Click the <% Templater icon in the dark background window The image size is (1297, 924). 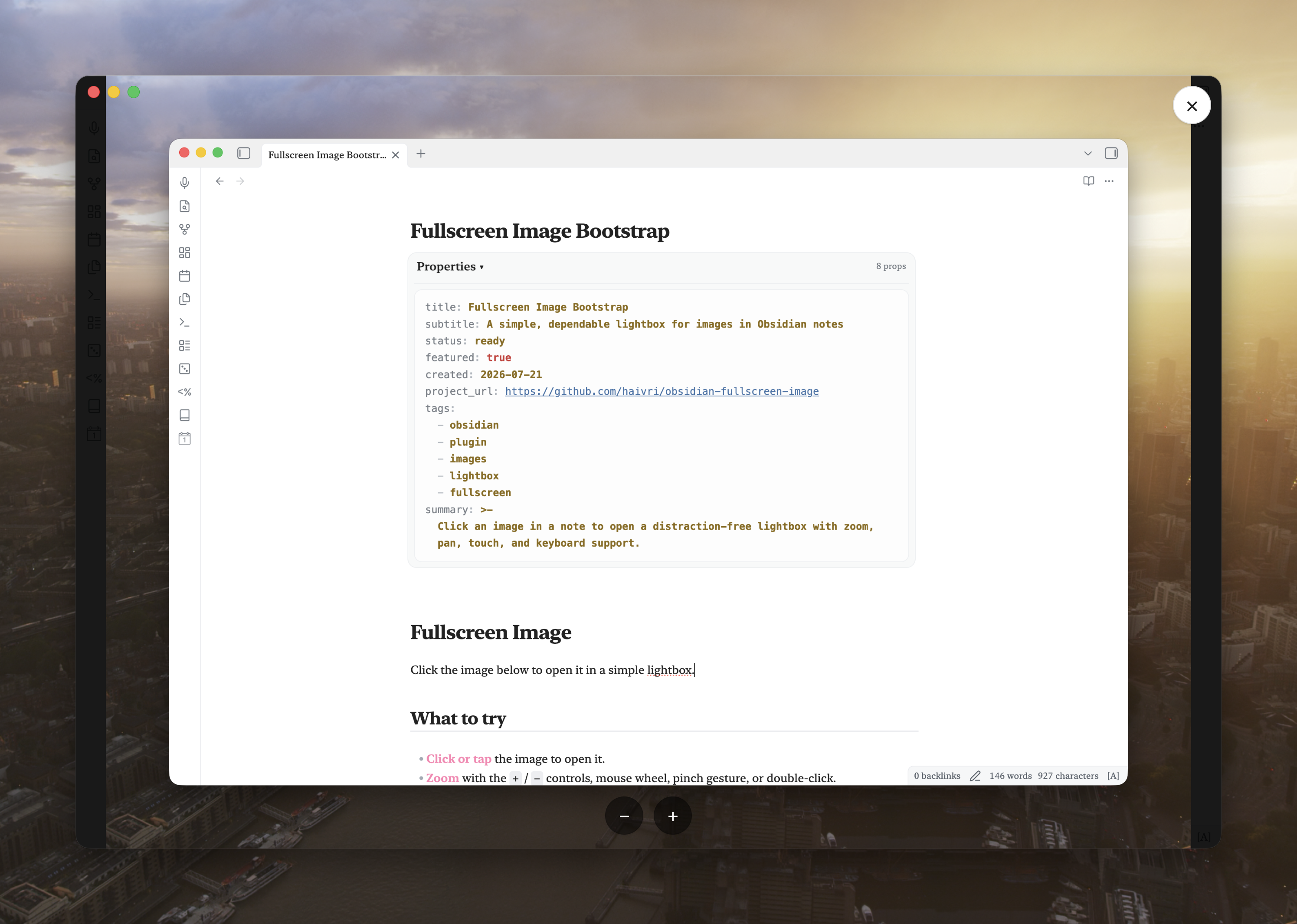[94, 378]
